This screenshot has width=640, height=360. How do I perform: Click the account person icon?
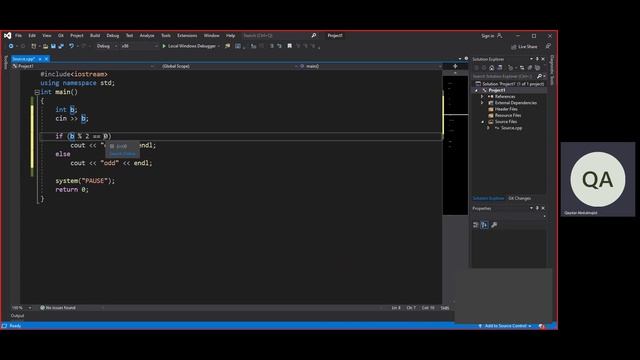pos(500,36)
